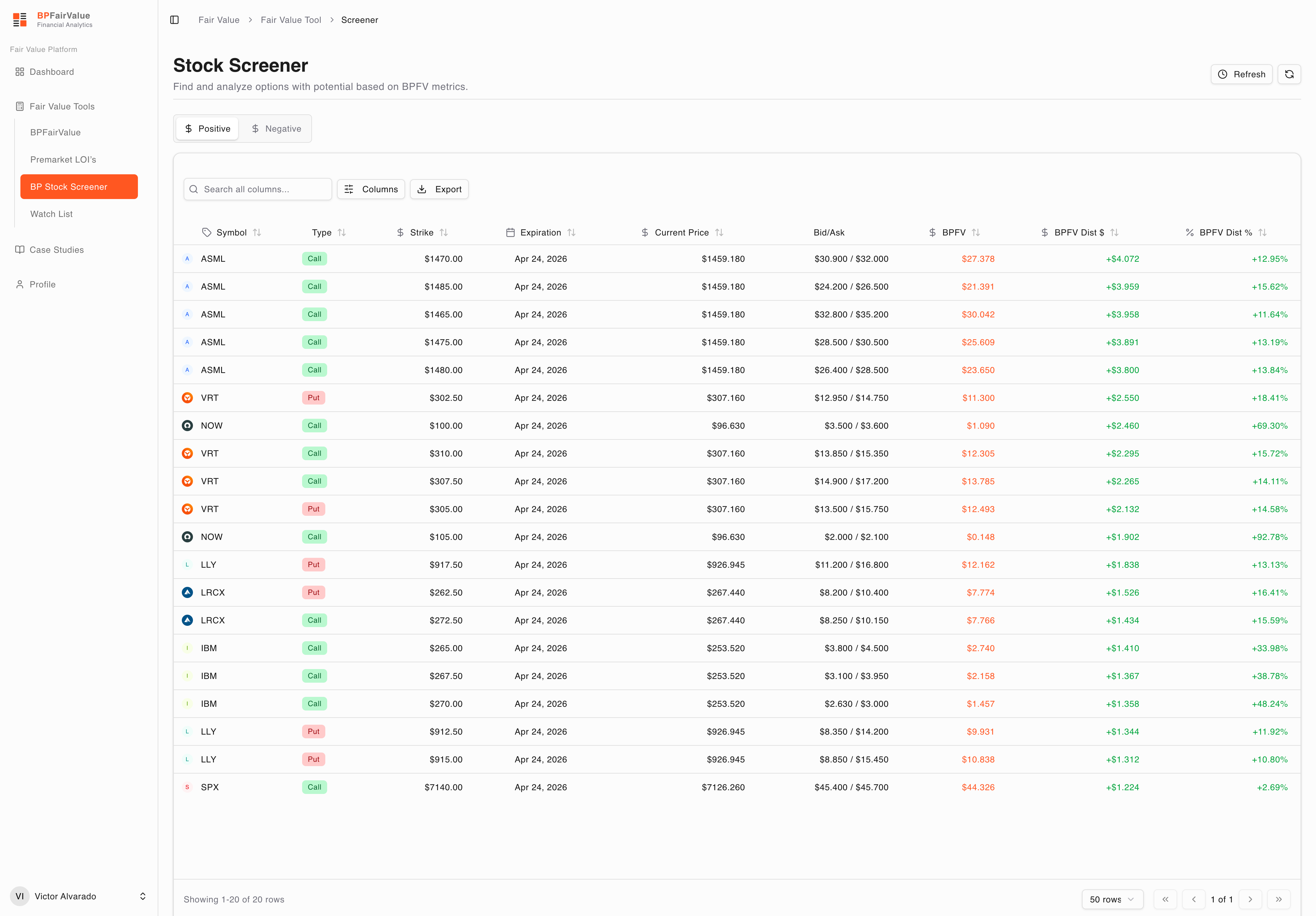The image size is (1316, 916).
Task: Collapse the Fair Value Tools section
Action: [x=62, y=107]
